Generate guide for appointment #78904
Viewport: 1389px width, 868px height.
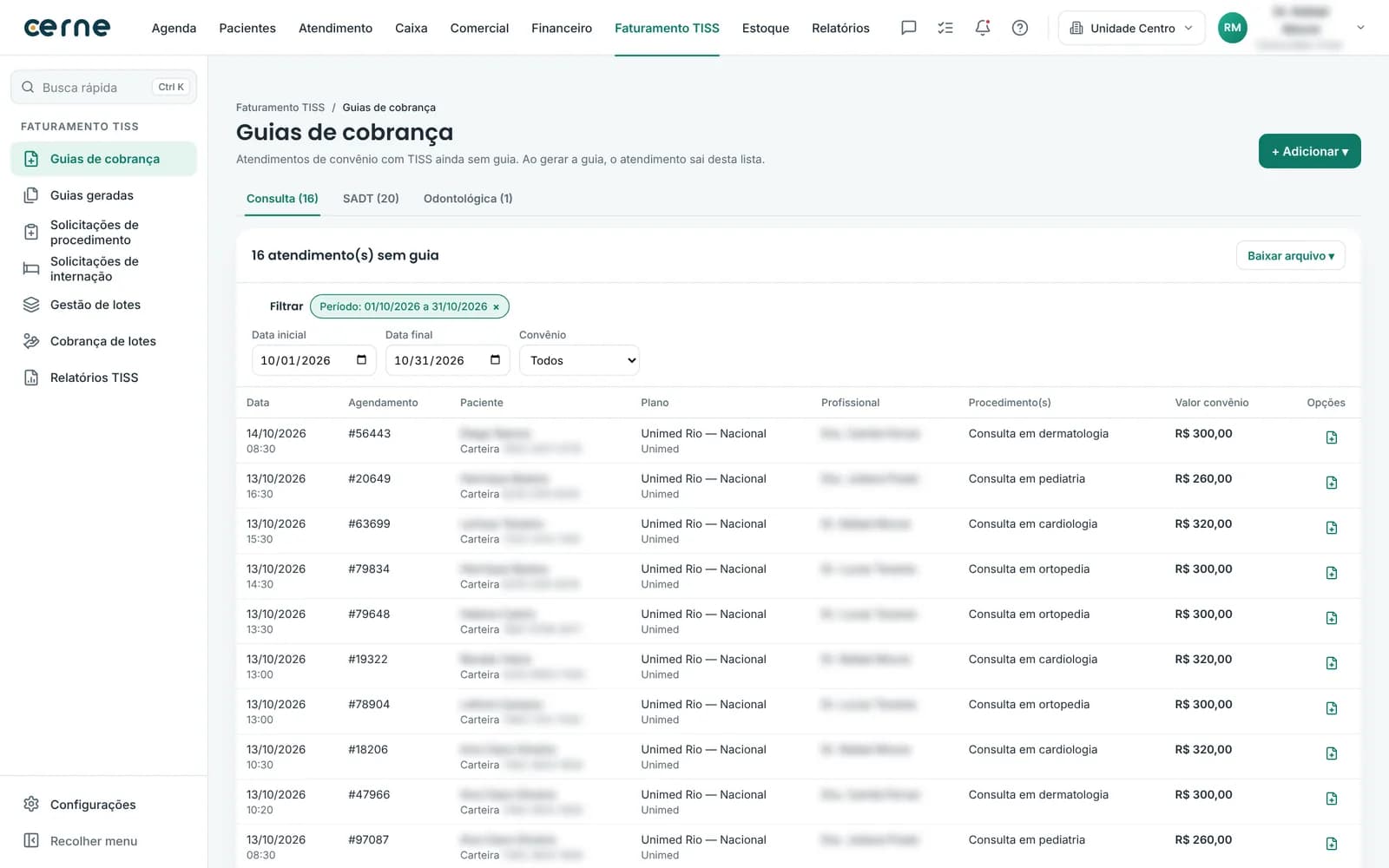point(1331,708)
